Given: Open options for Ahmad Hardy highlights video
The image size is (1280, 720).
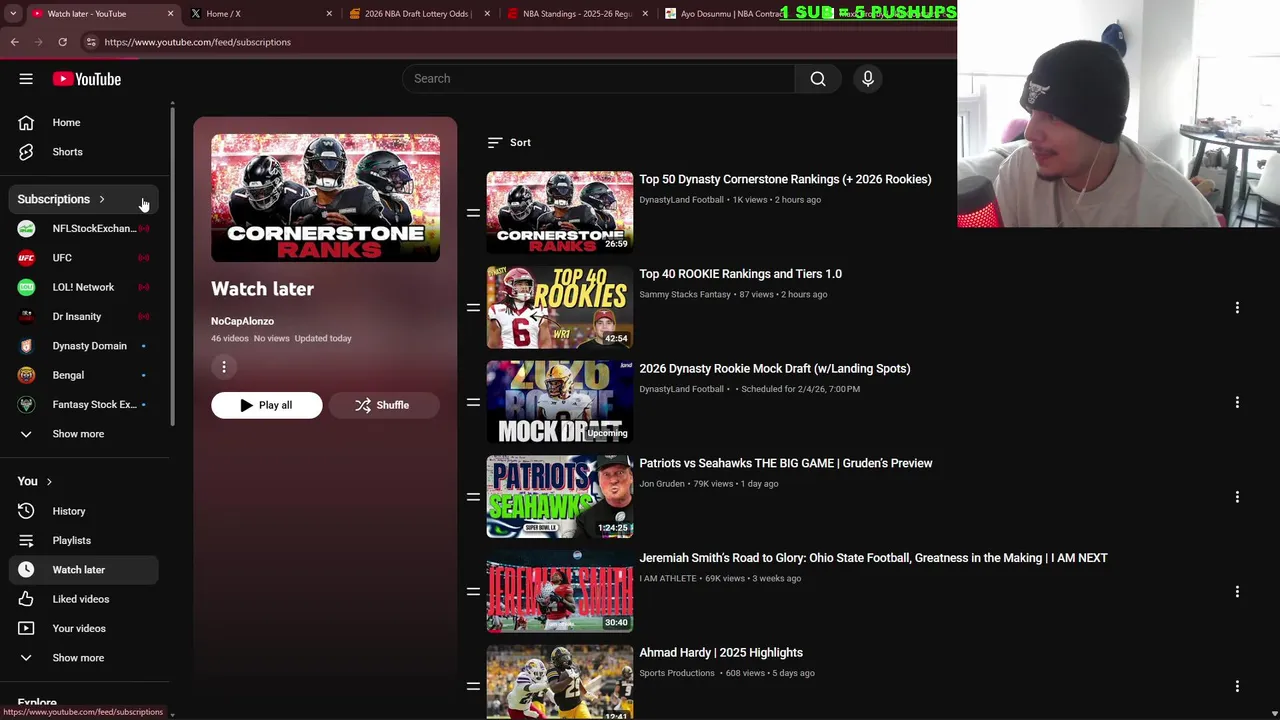Looking at the screenshot, I should coord(1237,687).
